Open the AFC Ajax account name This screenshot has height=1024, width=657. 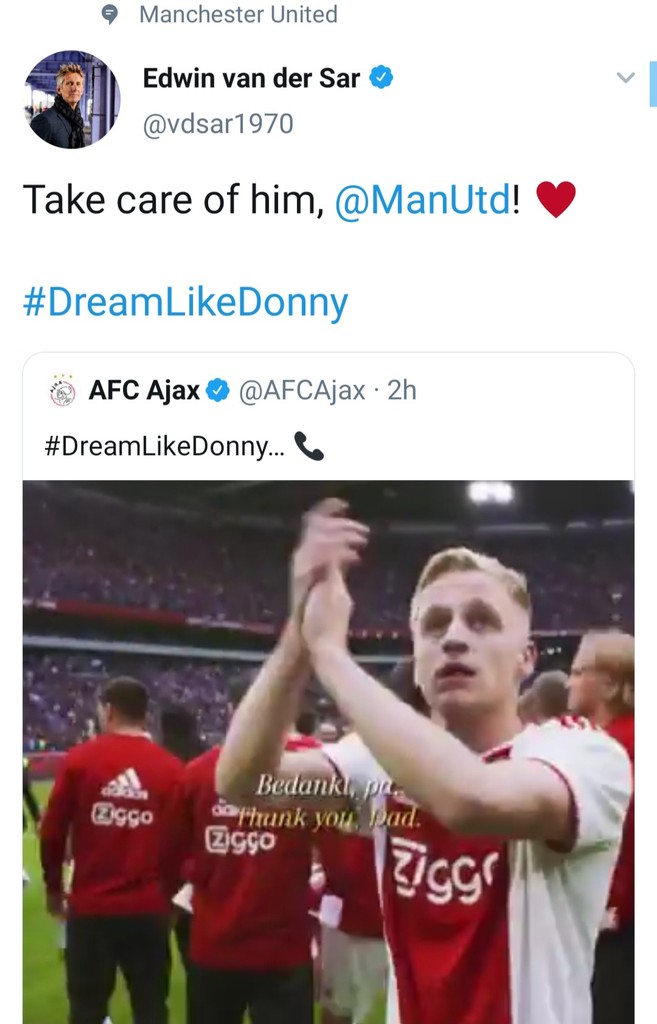(144, 391)
